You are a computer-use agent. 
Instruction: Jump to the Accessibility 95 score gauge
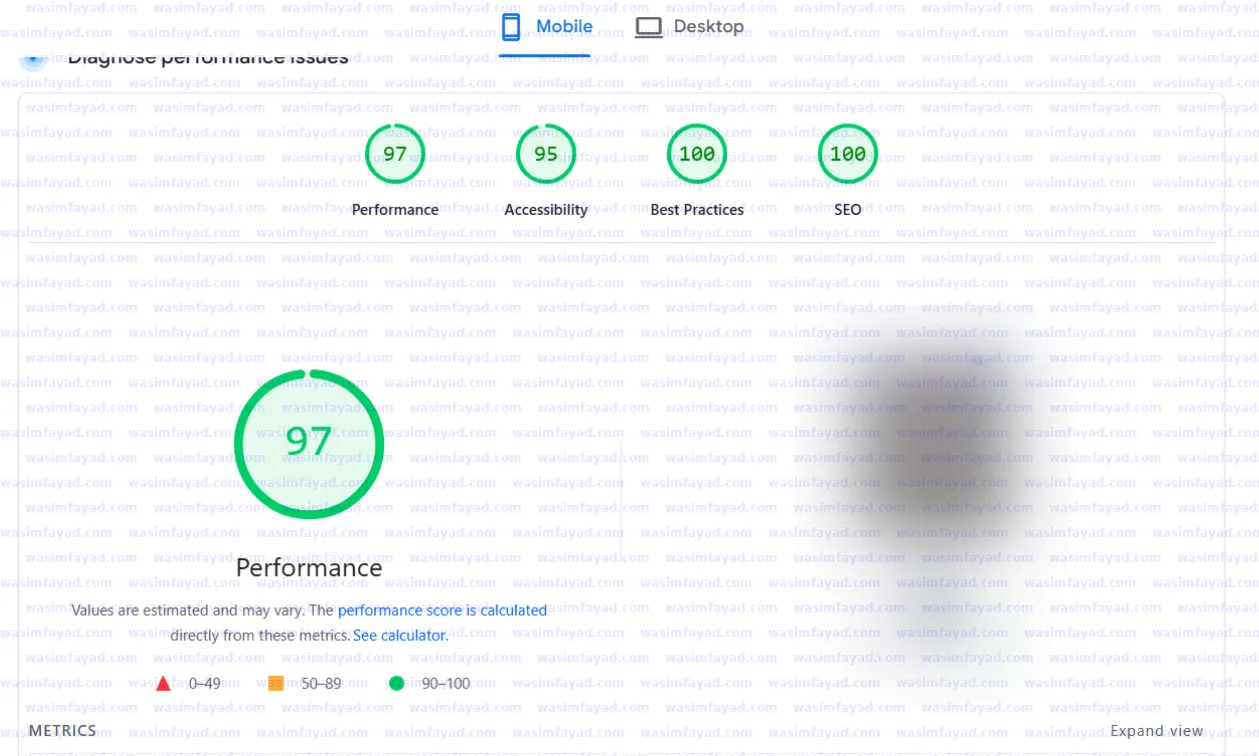click(546, 154)
